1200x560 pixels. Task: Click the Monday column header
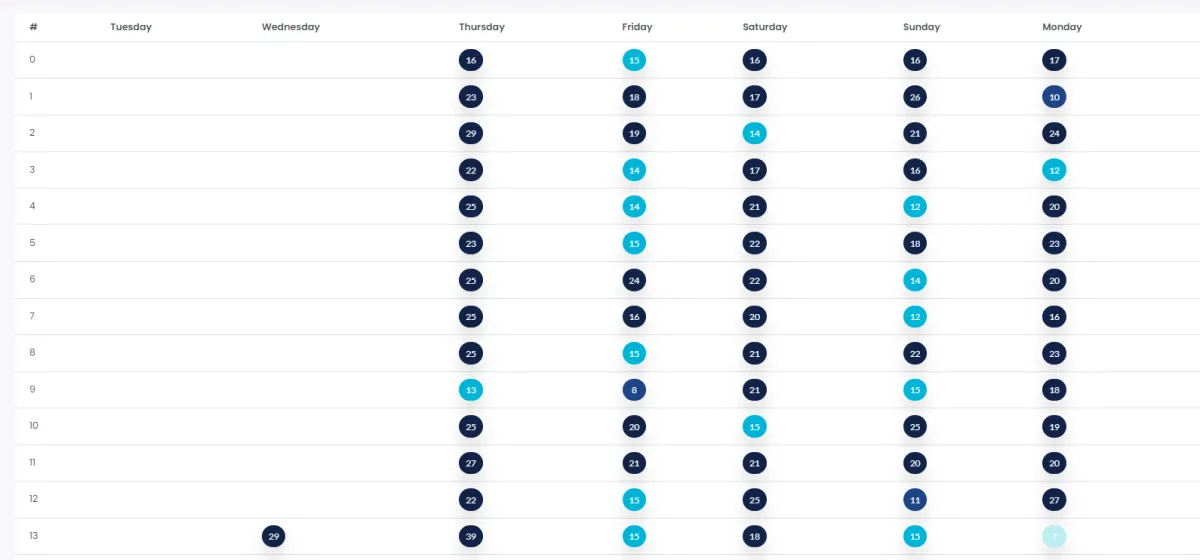[x=1062, y=27]
